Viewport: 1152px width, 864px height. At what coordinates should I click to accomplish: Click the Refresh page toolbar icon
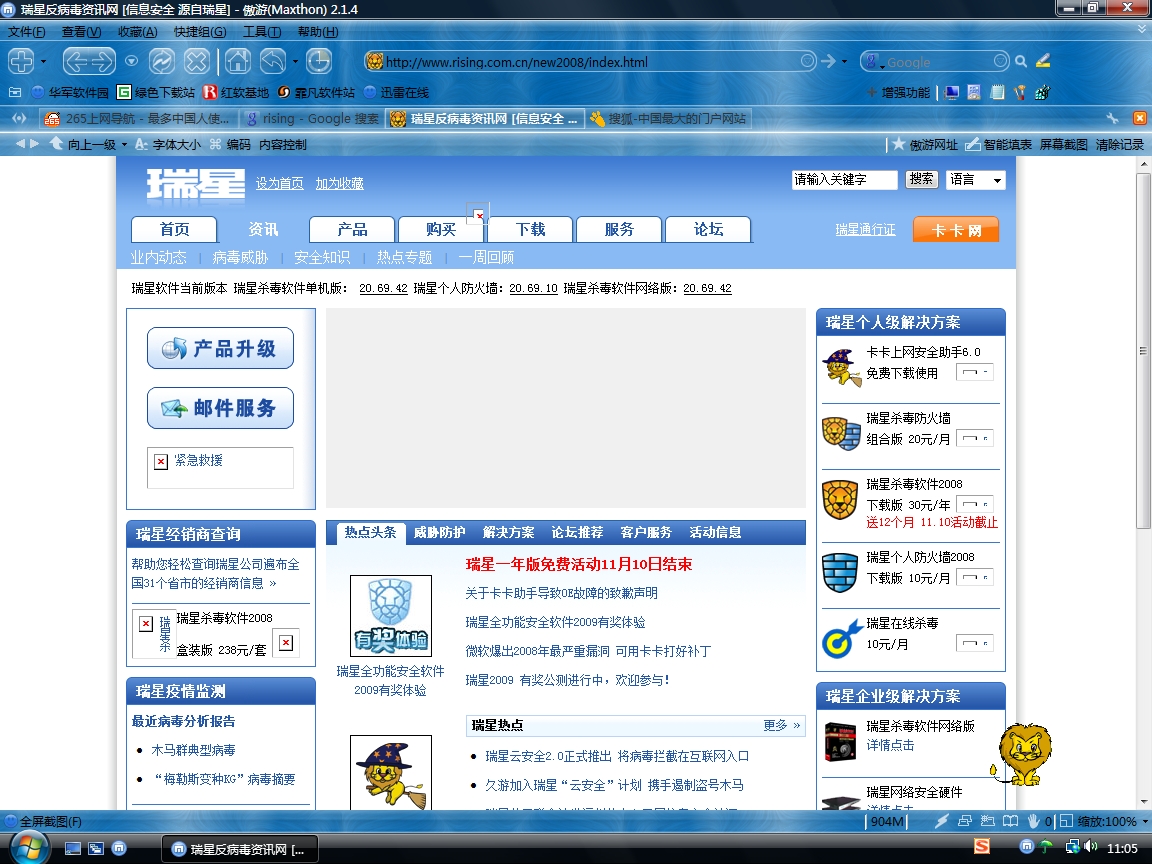pyautogui.click(x=162, y=61)
